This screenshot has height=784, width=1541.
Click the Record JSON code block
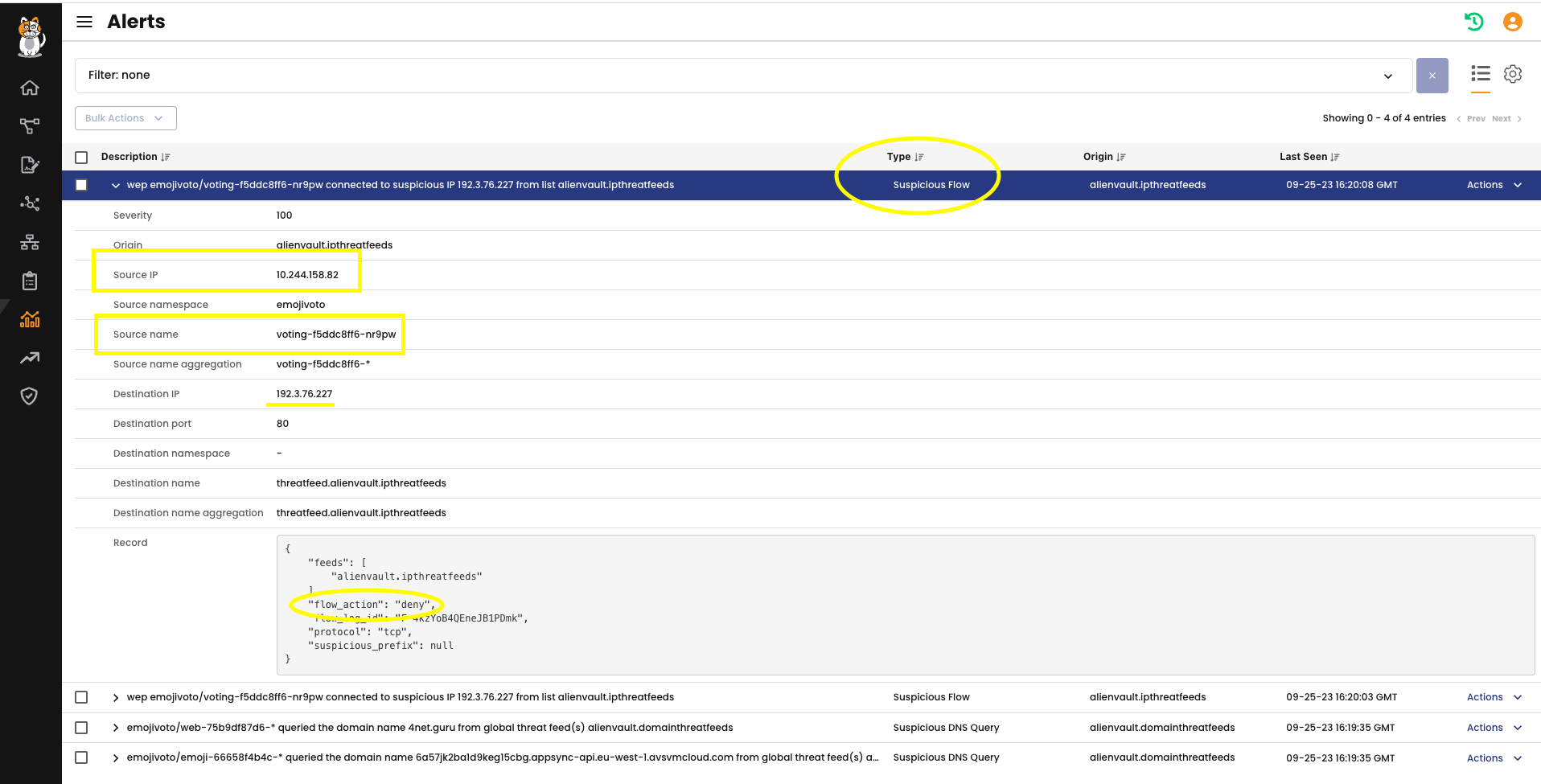(906, 605)
